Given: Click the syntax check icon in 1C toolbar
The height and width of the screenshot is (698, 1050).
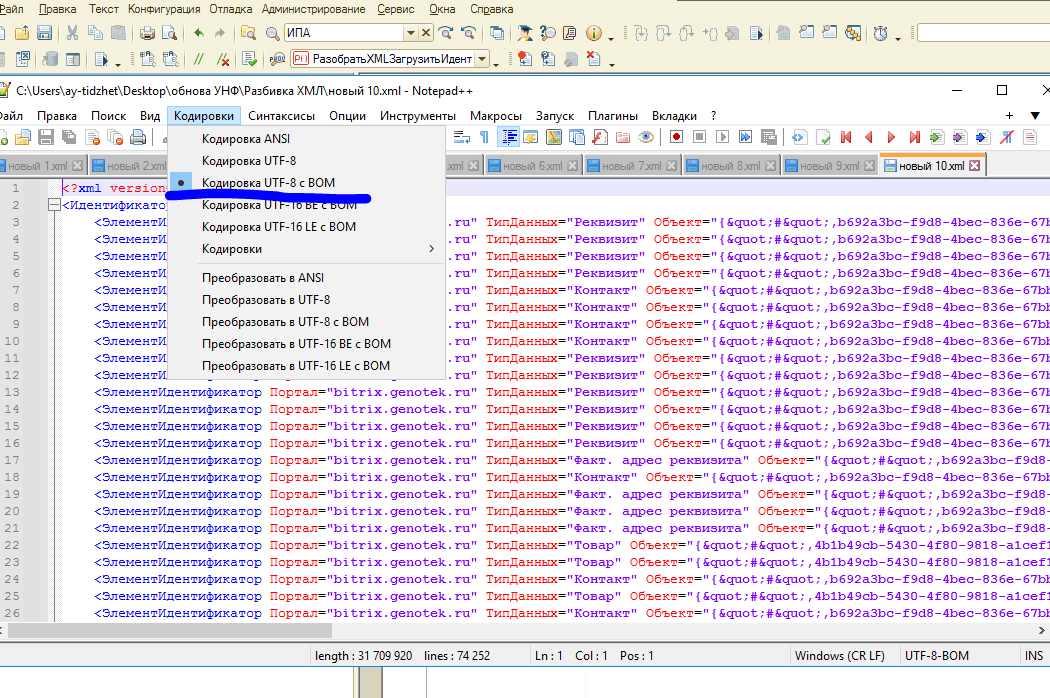Looking at the screenshot, I should (x=249, y=59).
